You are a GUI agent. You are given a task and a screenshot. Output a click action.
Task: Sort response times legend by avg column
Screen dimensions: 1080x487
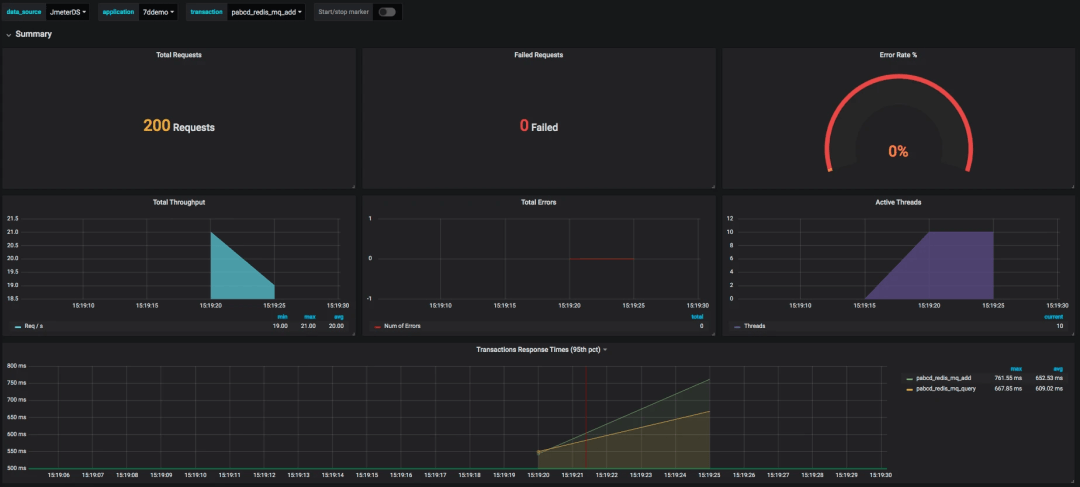[x=1058, y=369]
